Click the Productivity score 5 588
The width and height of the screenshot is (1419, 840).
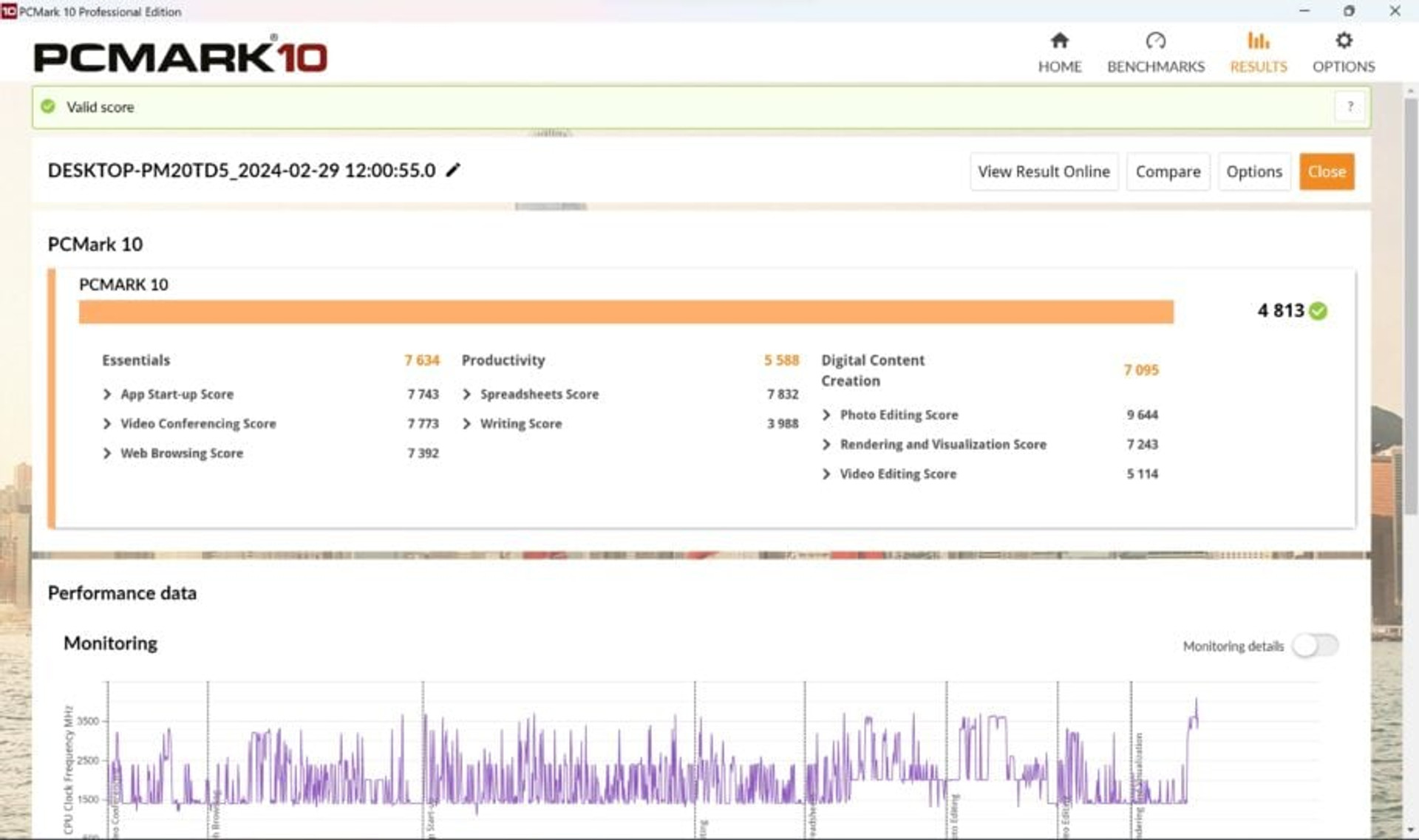[x=781, y=360]
